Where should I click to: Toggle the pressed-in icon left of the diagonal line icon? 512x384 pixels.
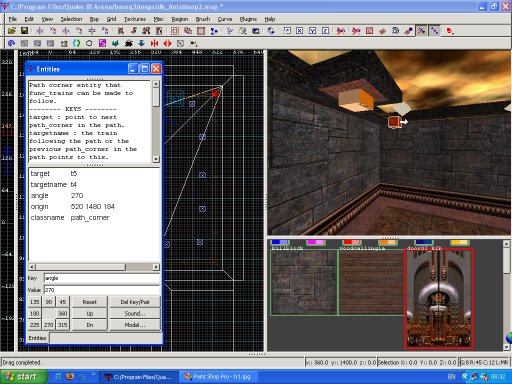(x=422, y=31)
